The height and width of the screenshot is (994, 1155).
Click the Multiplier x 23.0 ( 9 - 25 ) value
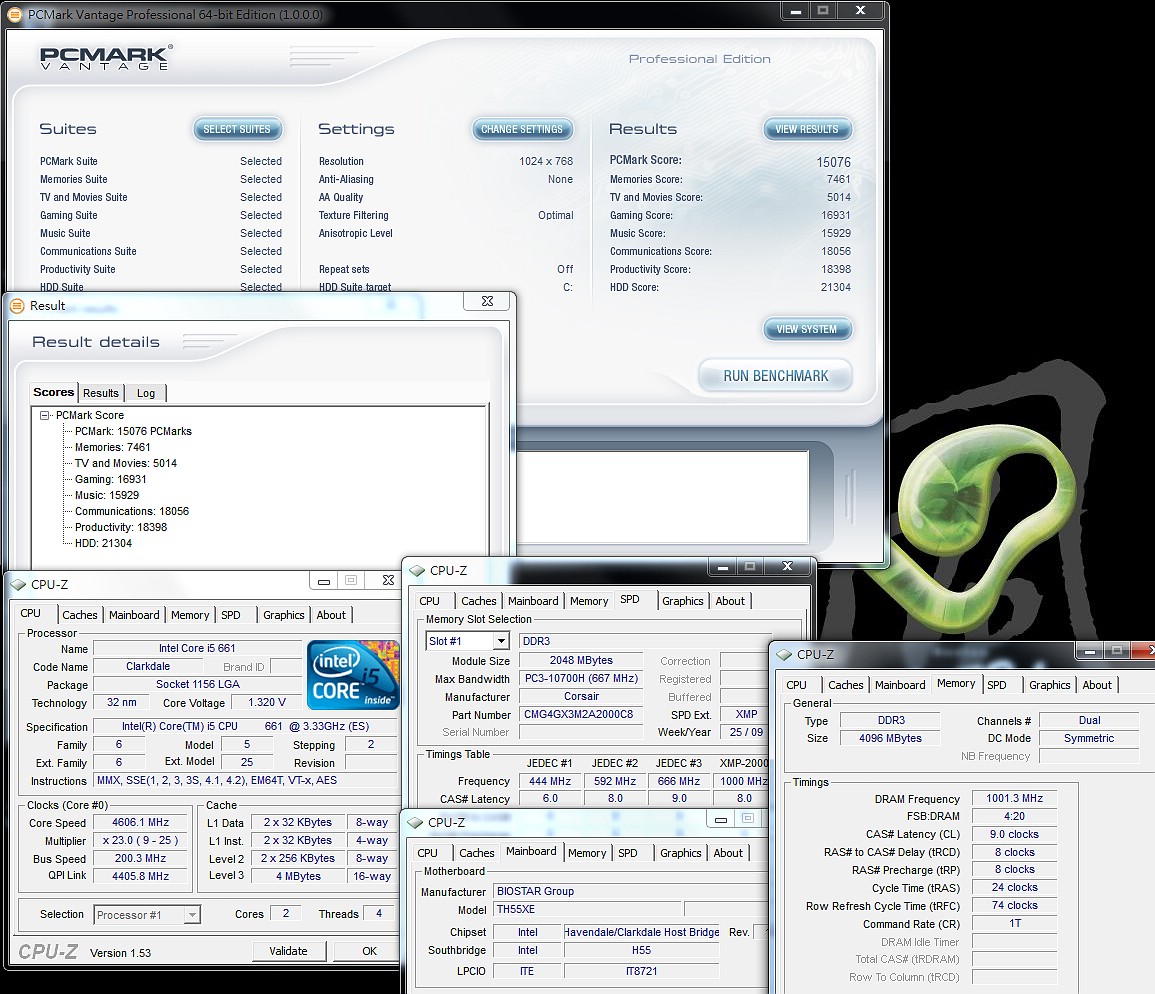coord(141,840)
